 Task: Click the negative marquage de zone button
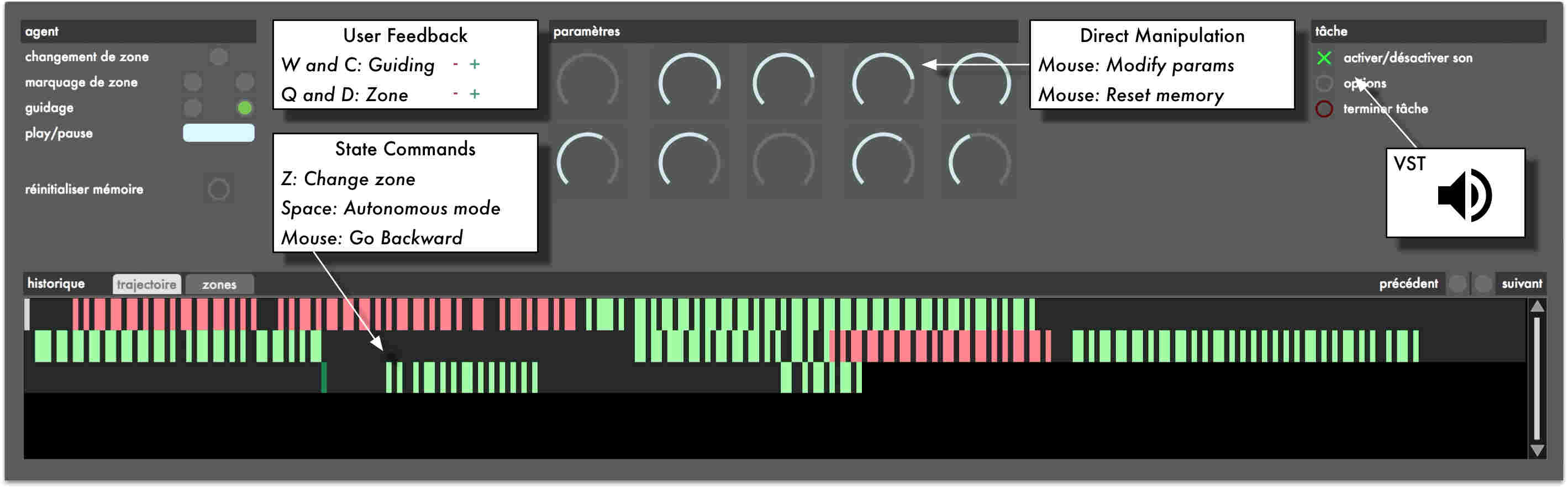click(192, 82)
